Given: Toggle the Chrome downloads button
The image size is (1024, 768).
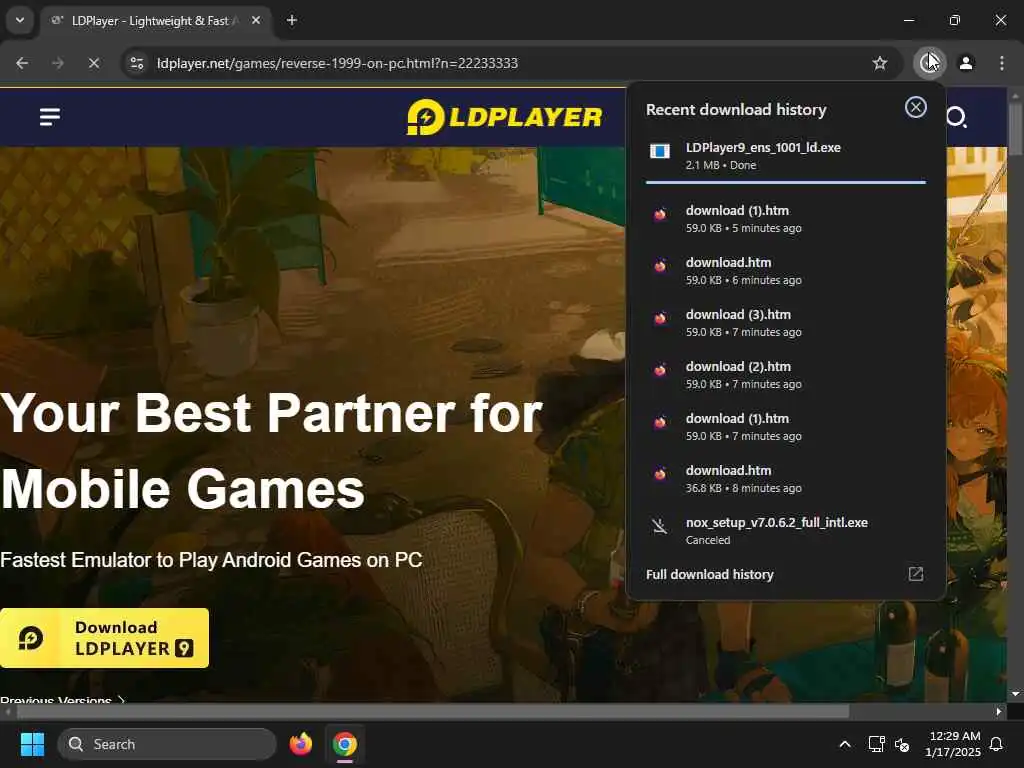Looking at the screenshot, I should point(929,63).
